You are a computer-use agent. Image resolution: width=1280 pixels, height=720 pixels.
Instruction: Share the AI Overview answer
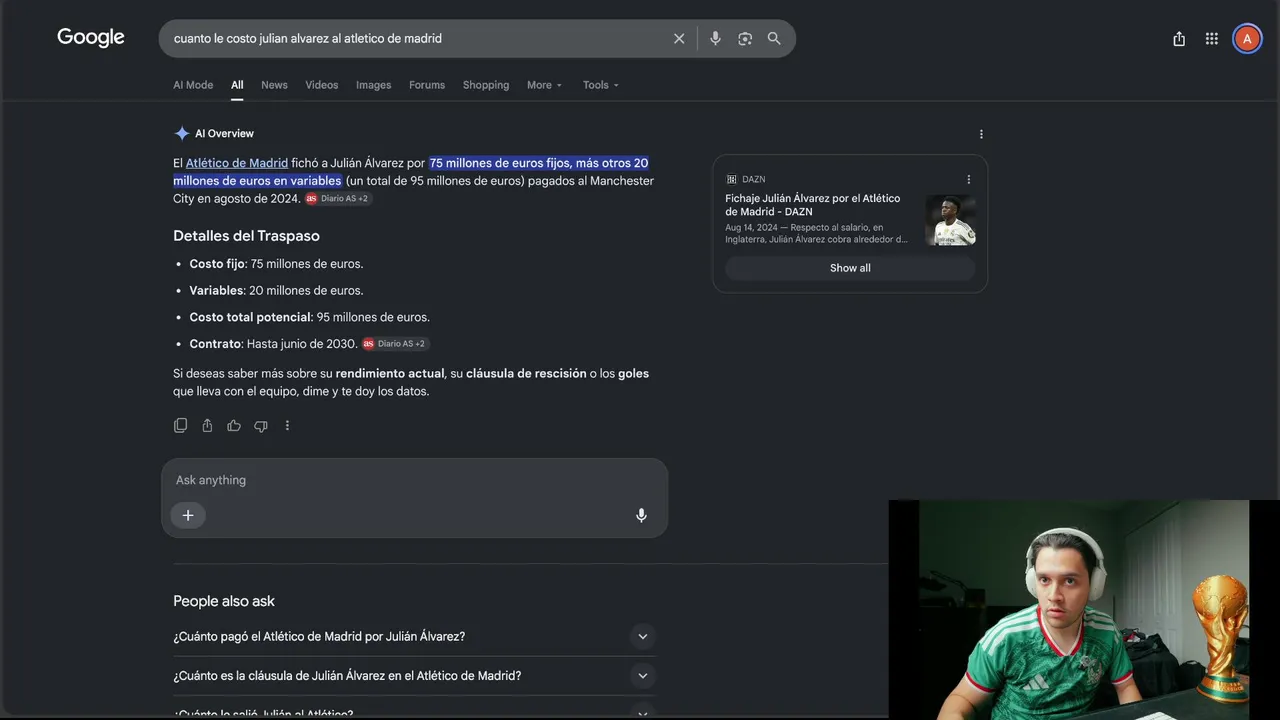click(x=207, y=426)
